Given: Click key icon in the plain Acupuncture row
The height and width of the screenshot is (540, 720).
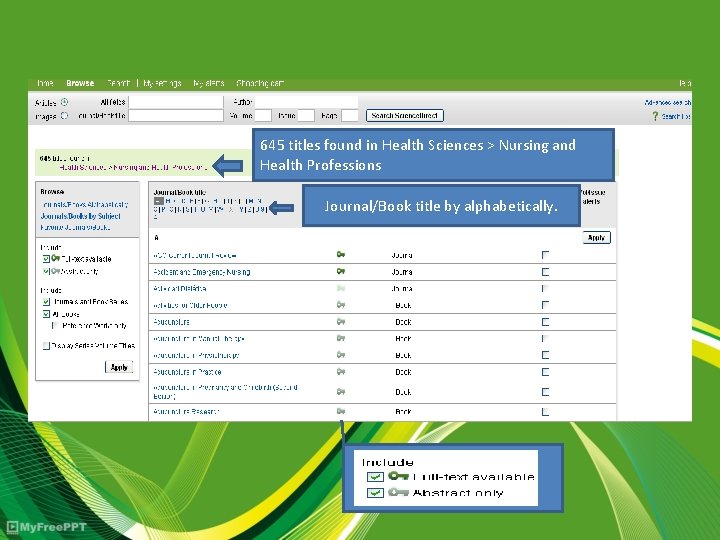Looking at the screenshot, I should (341, 321).
